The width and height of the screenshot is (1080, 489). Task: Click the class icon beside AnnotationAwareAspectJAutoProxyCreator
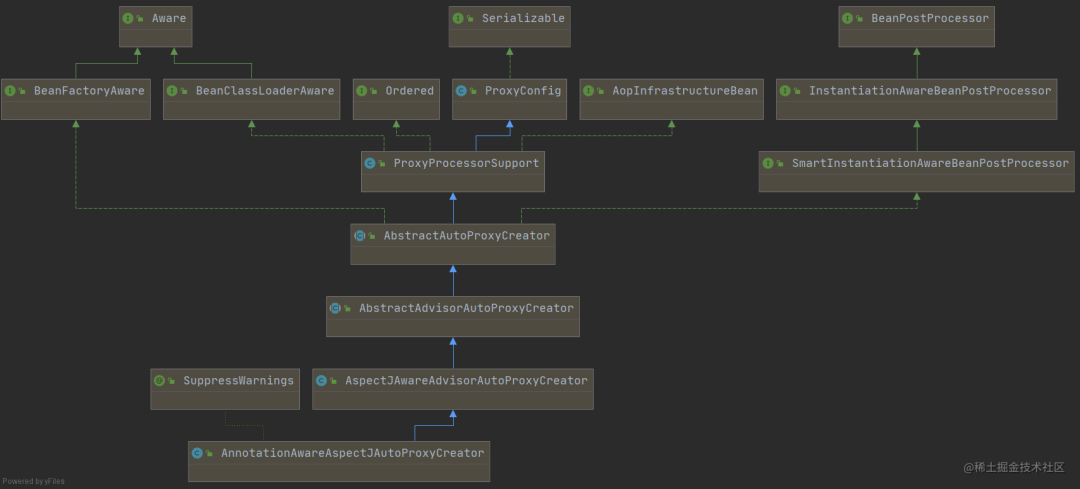(x=198, y=453)
